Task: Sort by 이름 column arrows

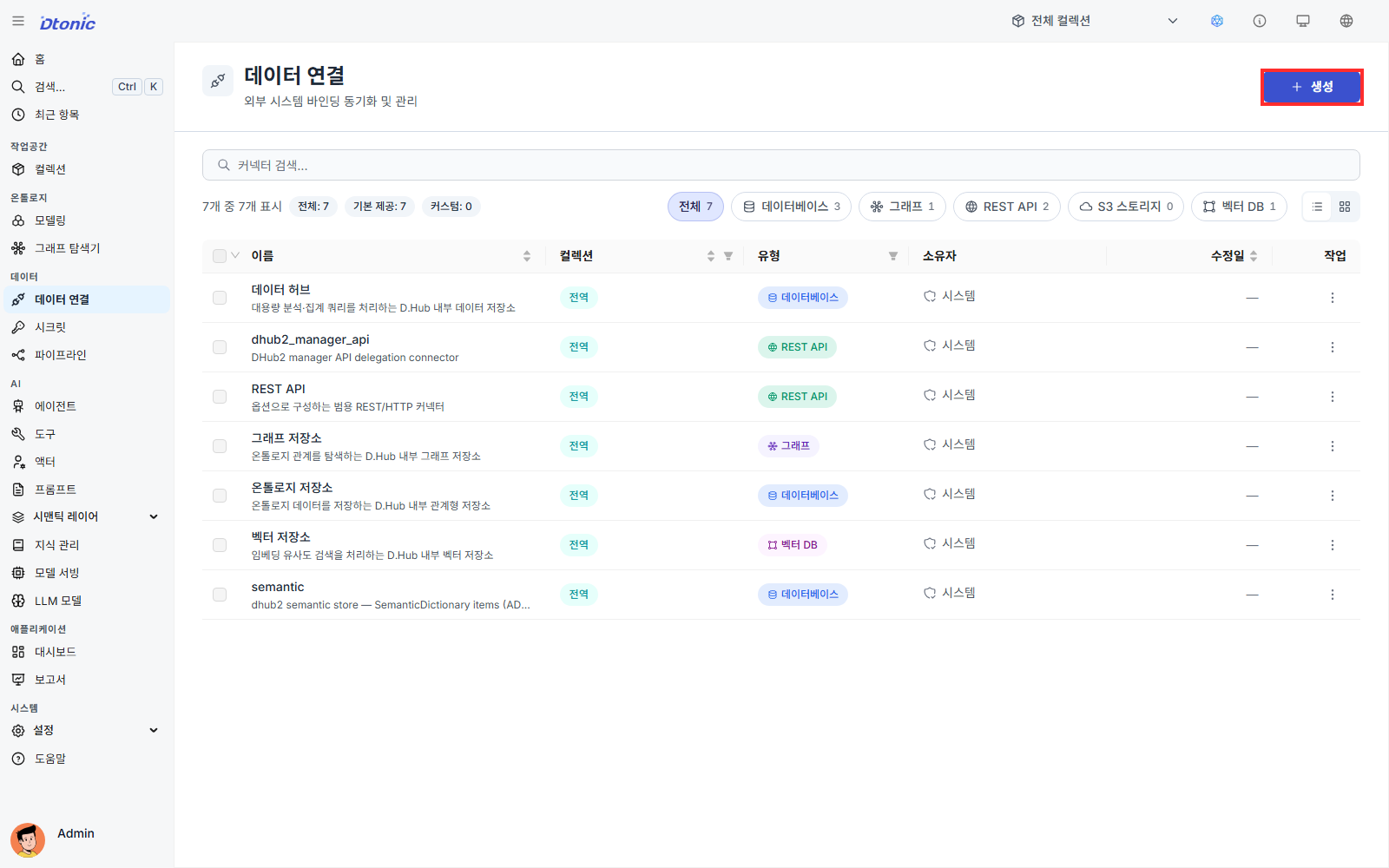Action: [527, 256]
